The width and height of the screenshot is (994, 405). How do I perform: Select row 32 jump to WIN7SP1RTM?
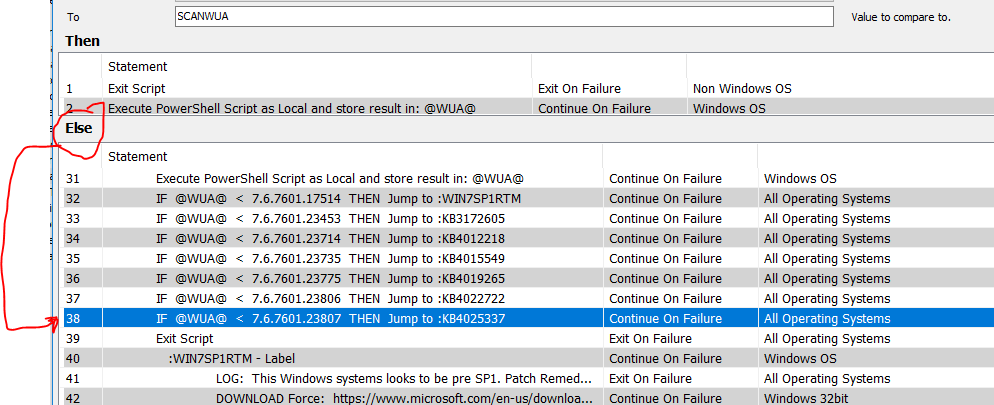pos(338,198)
